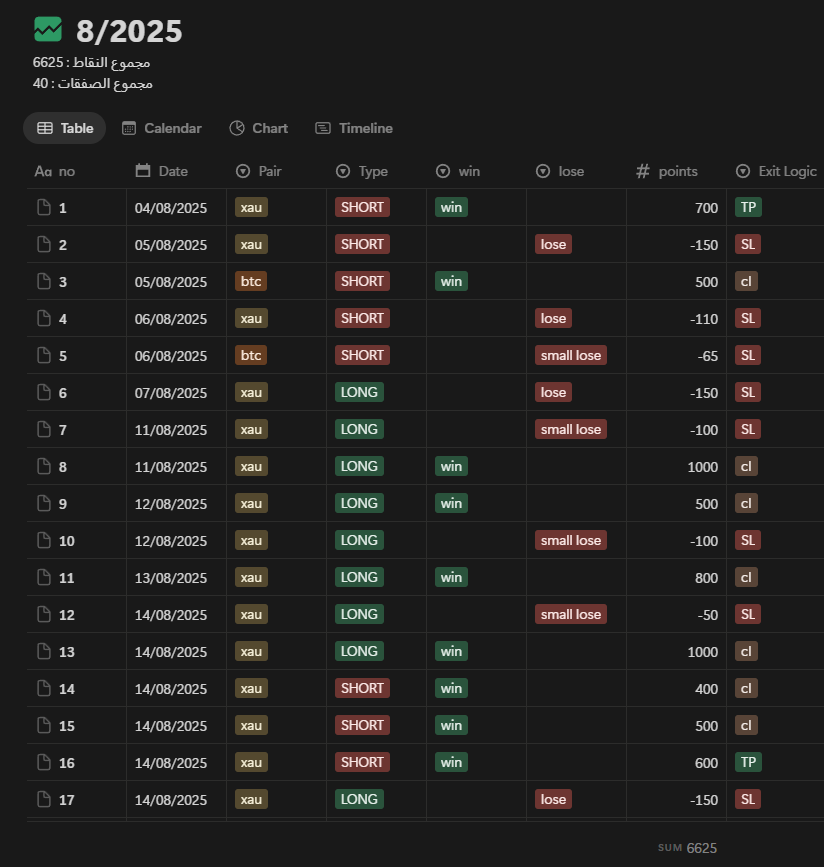Click the page icon in row 8
824x867 pixels.
43,466
